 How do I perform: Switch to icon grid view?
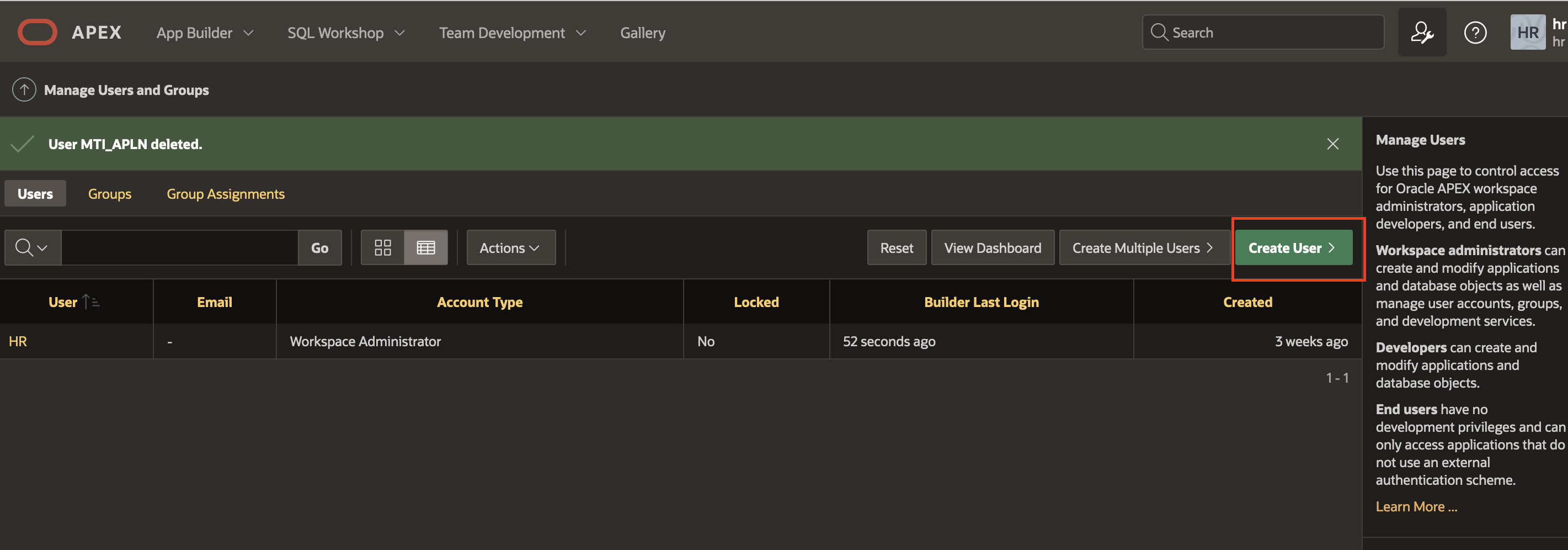click(383, 247)
